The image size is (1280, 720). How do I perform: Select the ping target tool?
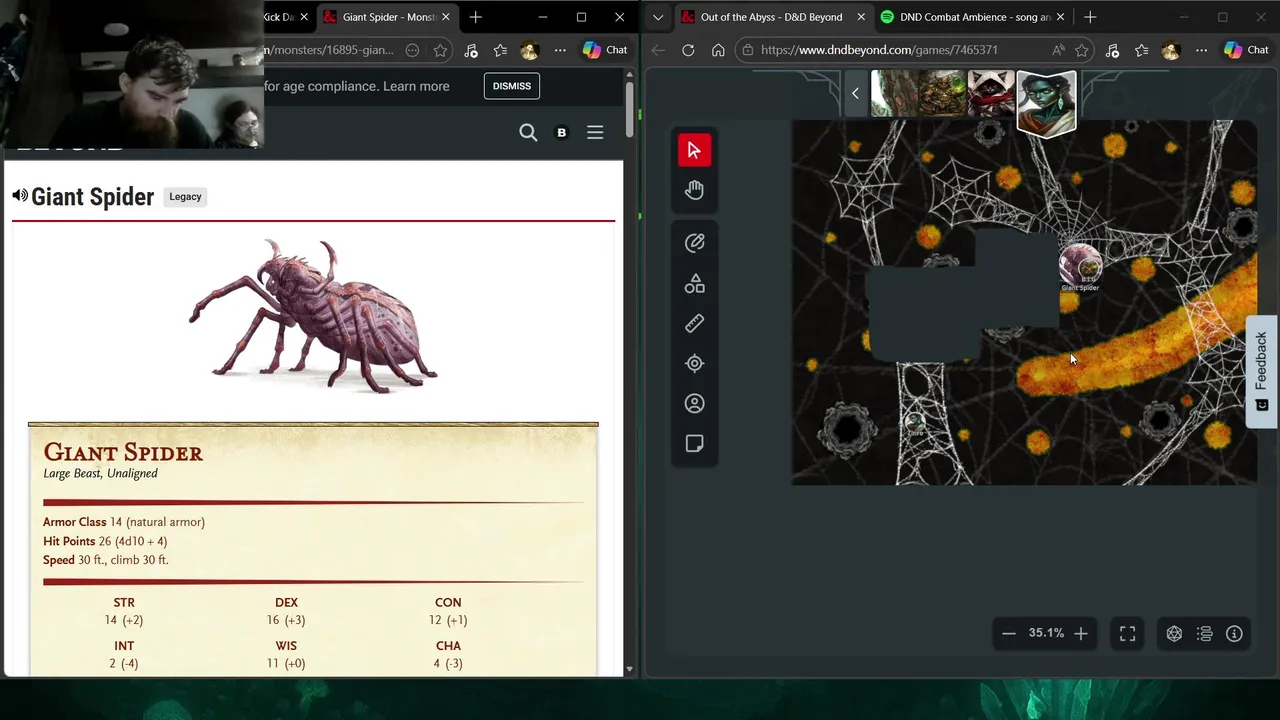[x=694, y=364]
